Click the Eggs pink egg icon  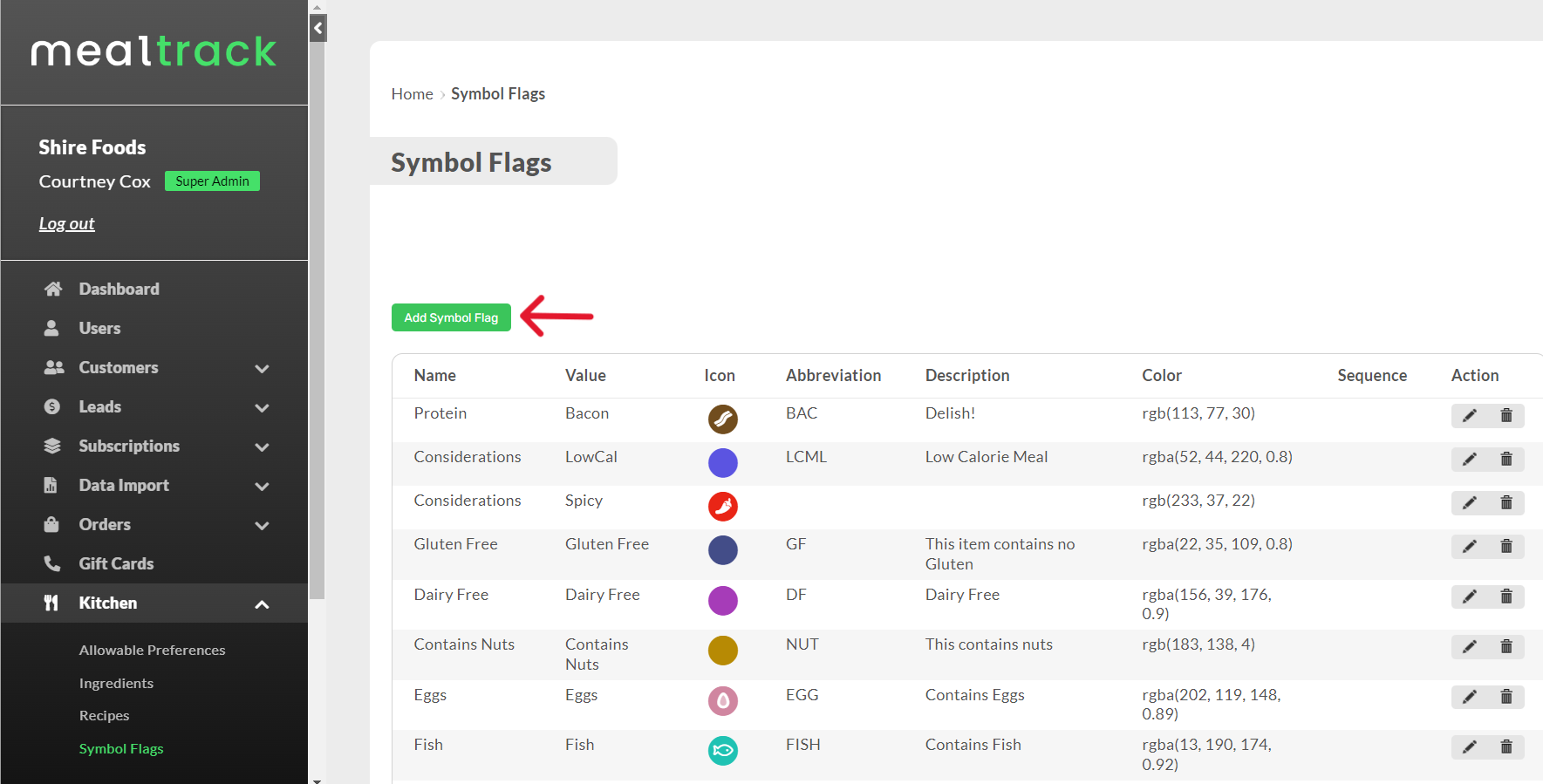pos(723,701)
